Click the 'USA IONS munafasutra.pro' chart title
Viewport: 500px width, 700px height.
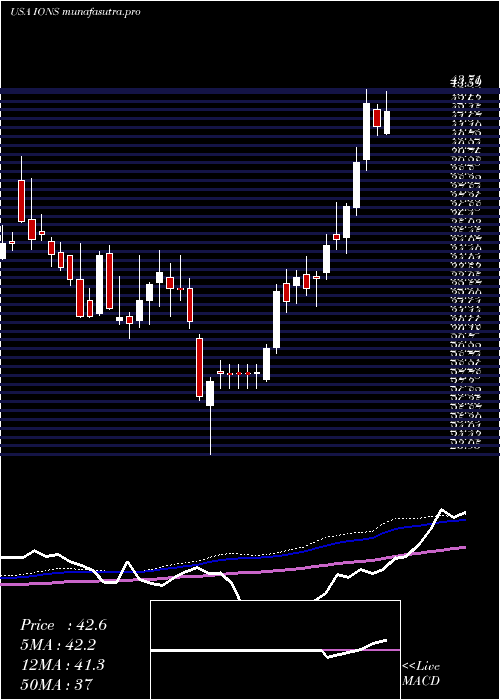pyautogui.click(x=75, y=12)
